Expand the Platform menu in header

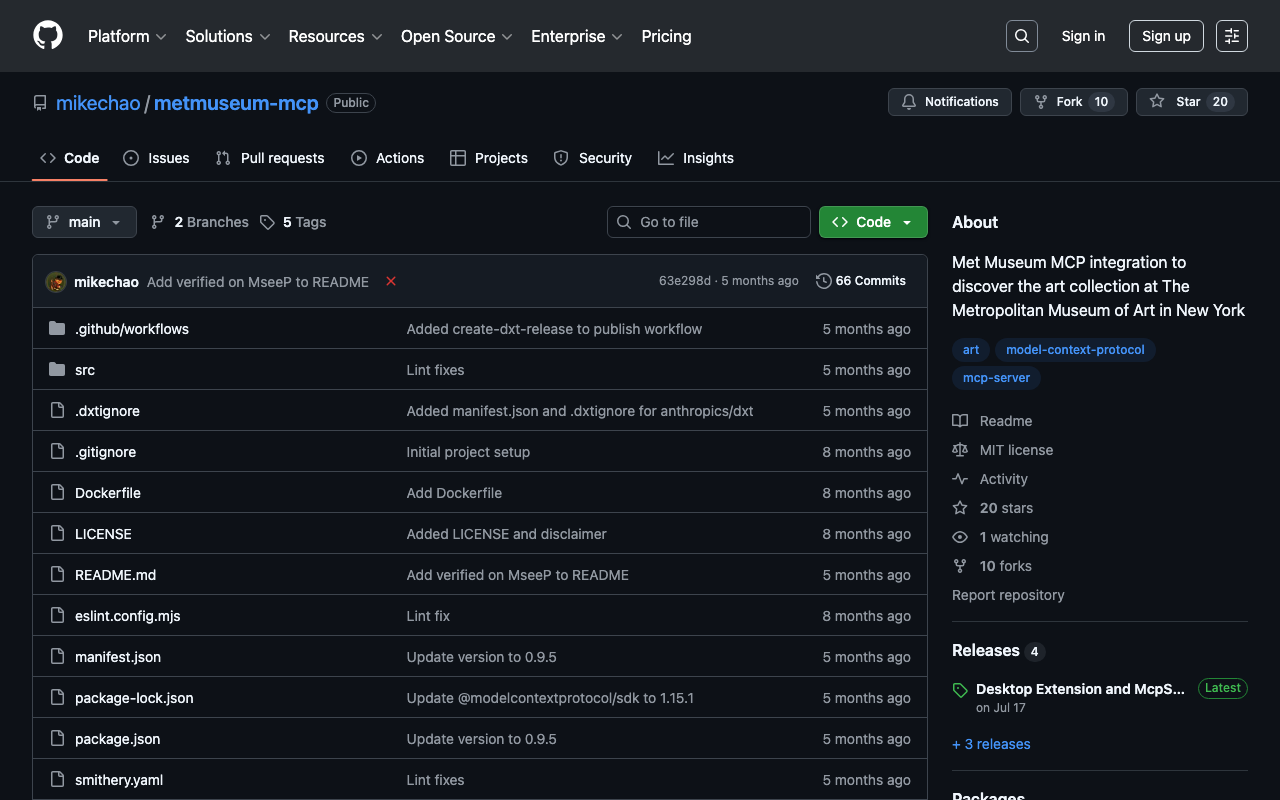click(127, 36)
